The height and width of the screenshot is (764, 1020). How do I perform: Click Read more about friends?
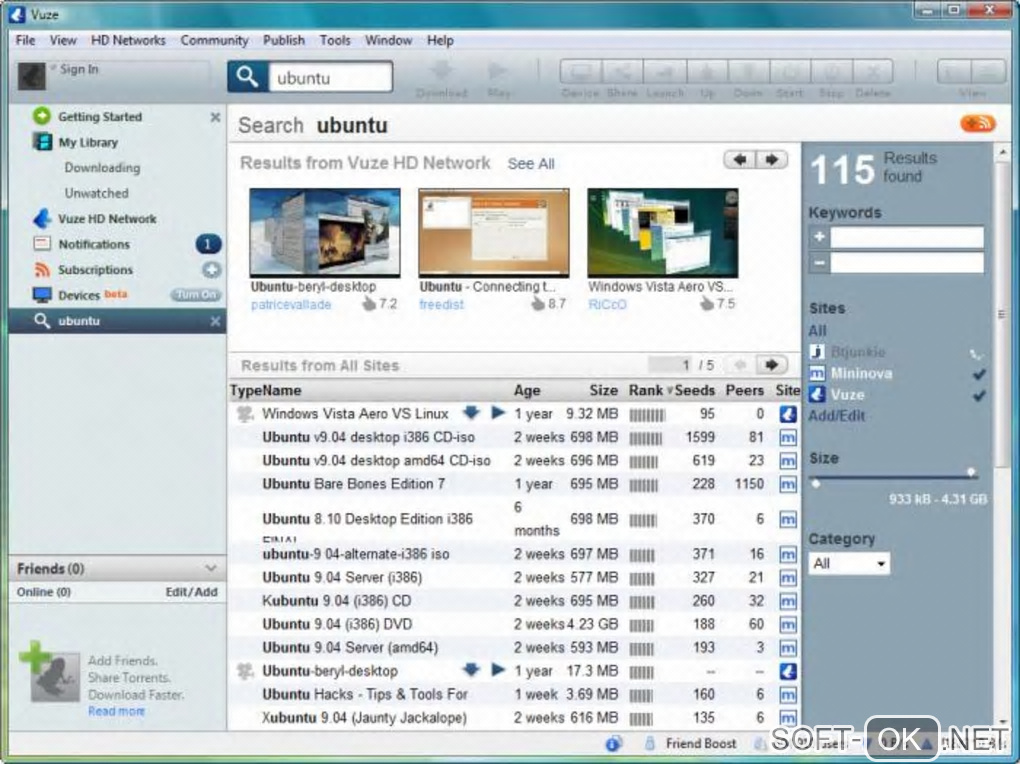pos(116,711)
